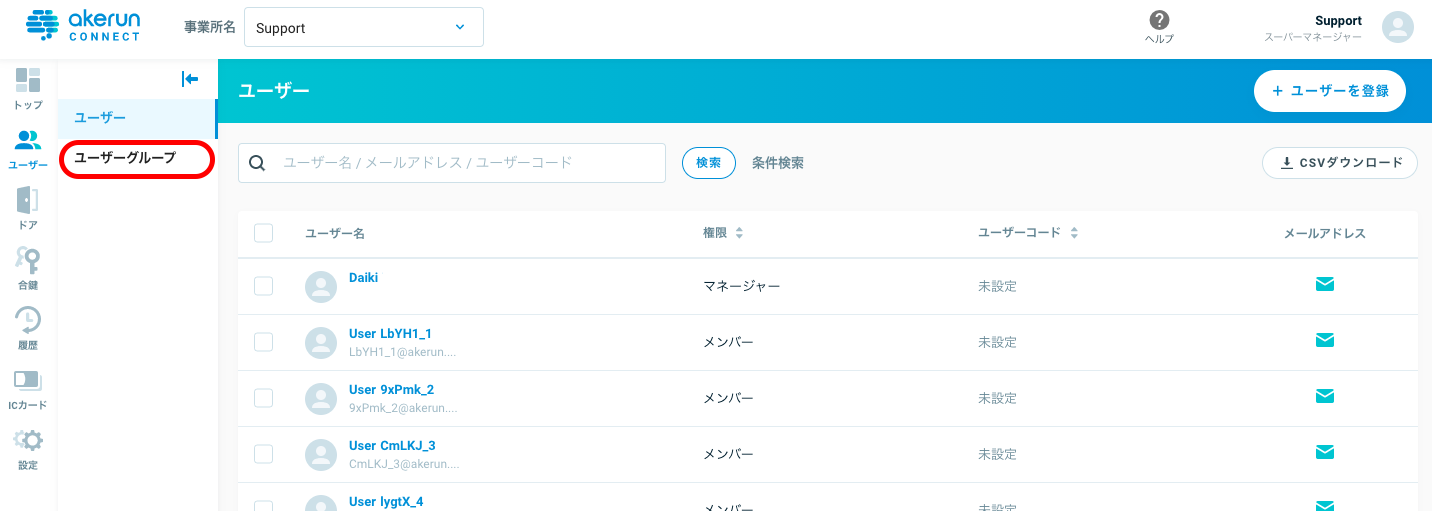Click the search magnifier icon
1432x511 pixels.
257,163
